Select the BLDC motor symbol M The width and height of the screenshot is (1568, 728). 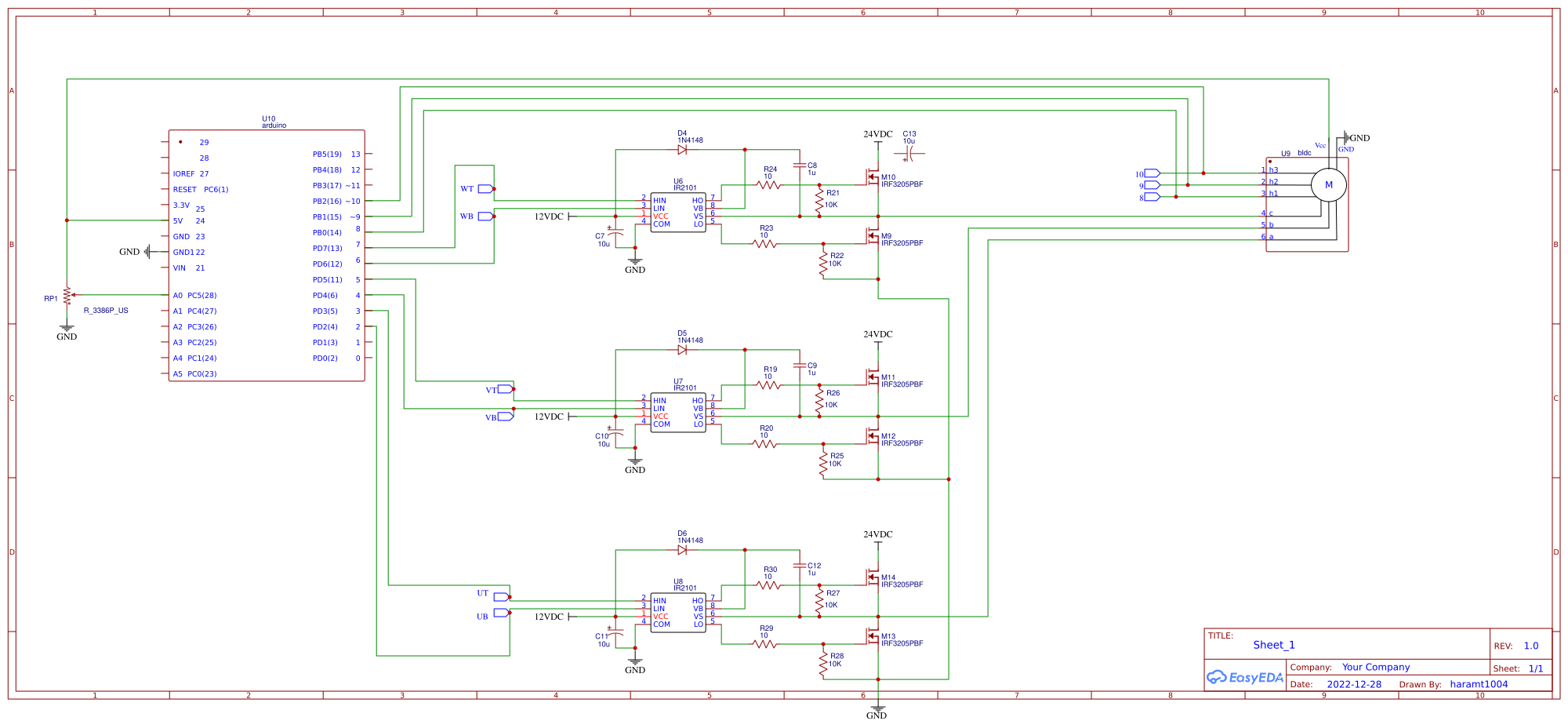(1328, 185)
